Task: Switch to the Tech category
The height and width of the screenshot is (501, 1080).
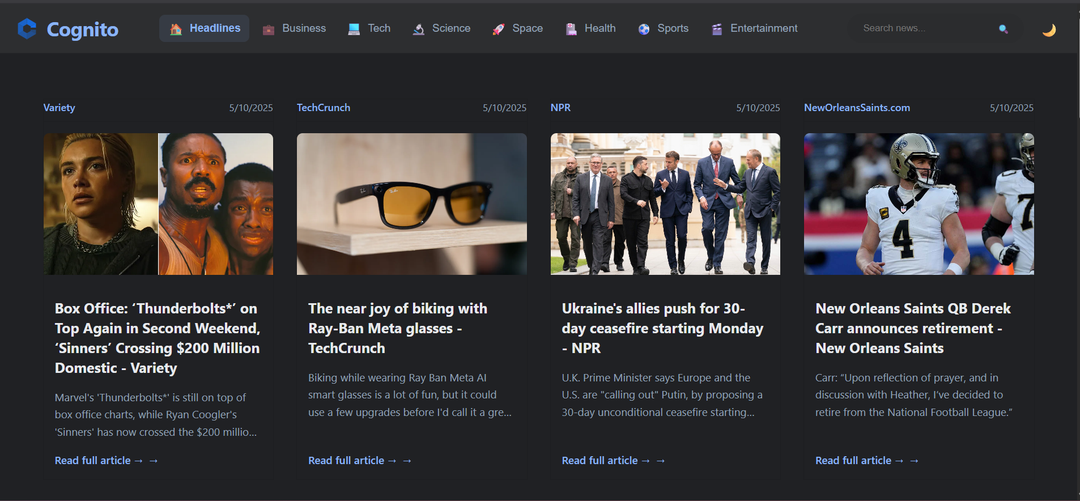Action: coord(369,28)
